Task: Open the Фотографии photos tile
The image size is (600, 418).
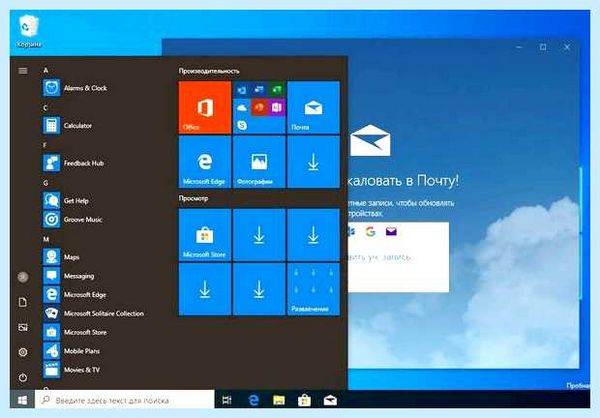Action: [x=259, y=162]
